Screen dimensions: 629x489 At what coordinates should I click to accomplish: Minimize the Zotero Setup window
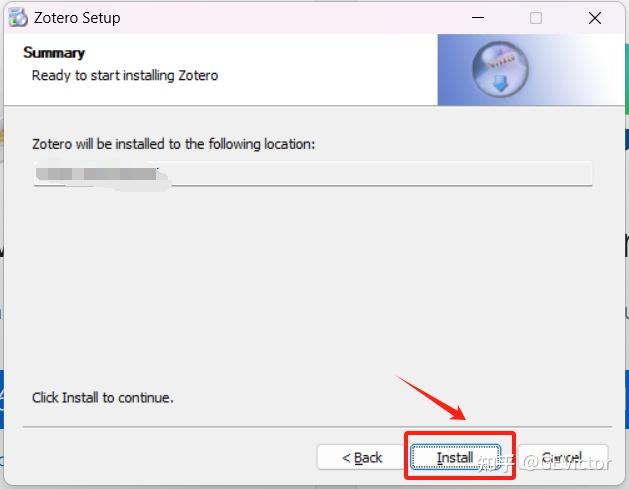[477, 18]
